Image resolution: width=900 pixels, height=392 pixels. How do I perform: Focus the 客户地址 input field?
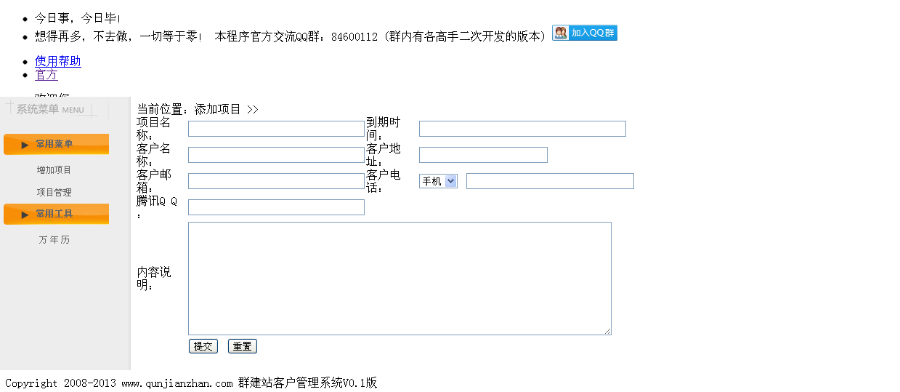pyautogui.click(x=483, y=155)
